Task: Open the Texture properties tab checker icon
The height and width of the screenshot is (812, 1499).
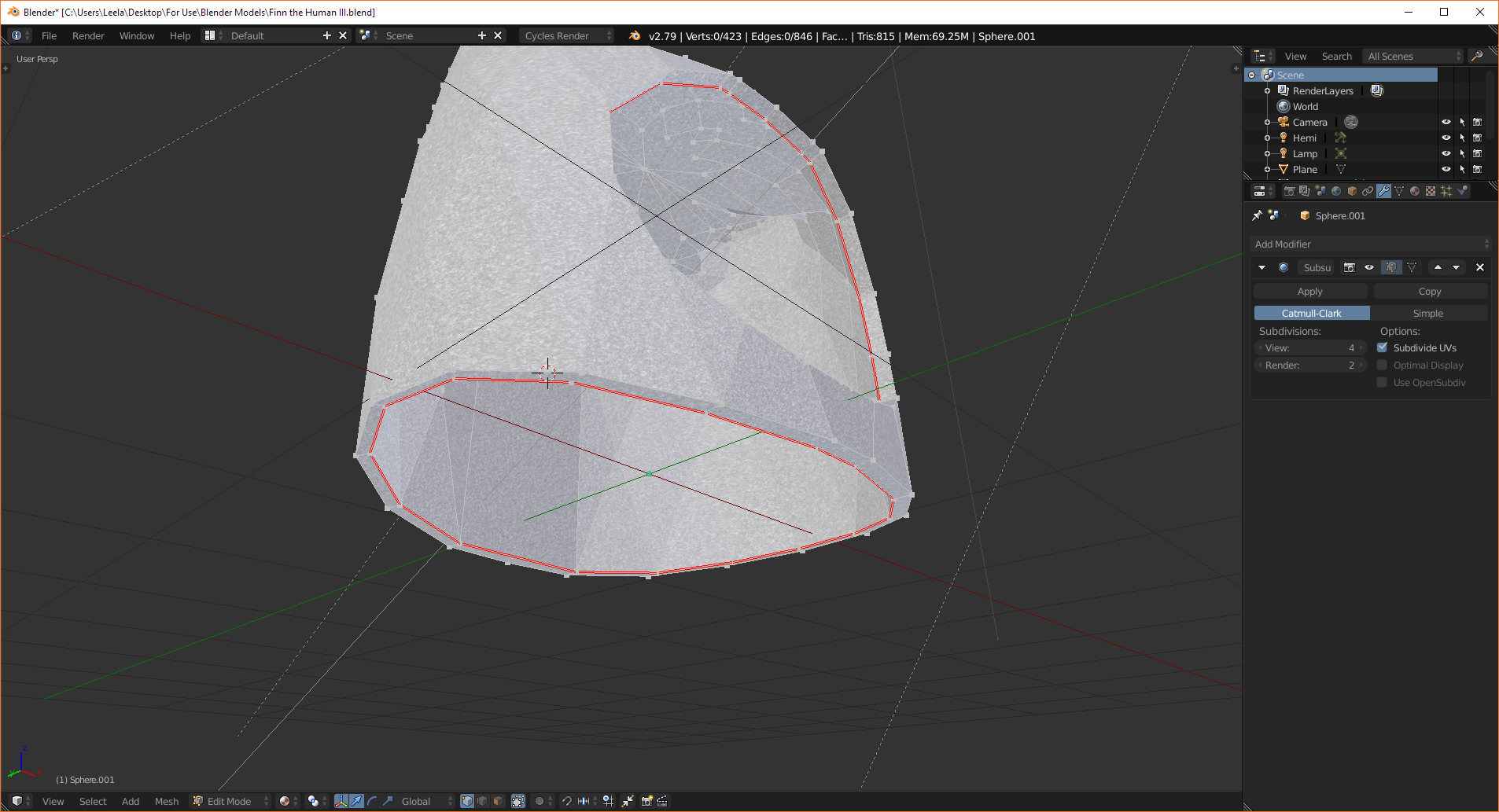Action: [x=1431, y=191]
